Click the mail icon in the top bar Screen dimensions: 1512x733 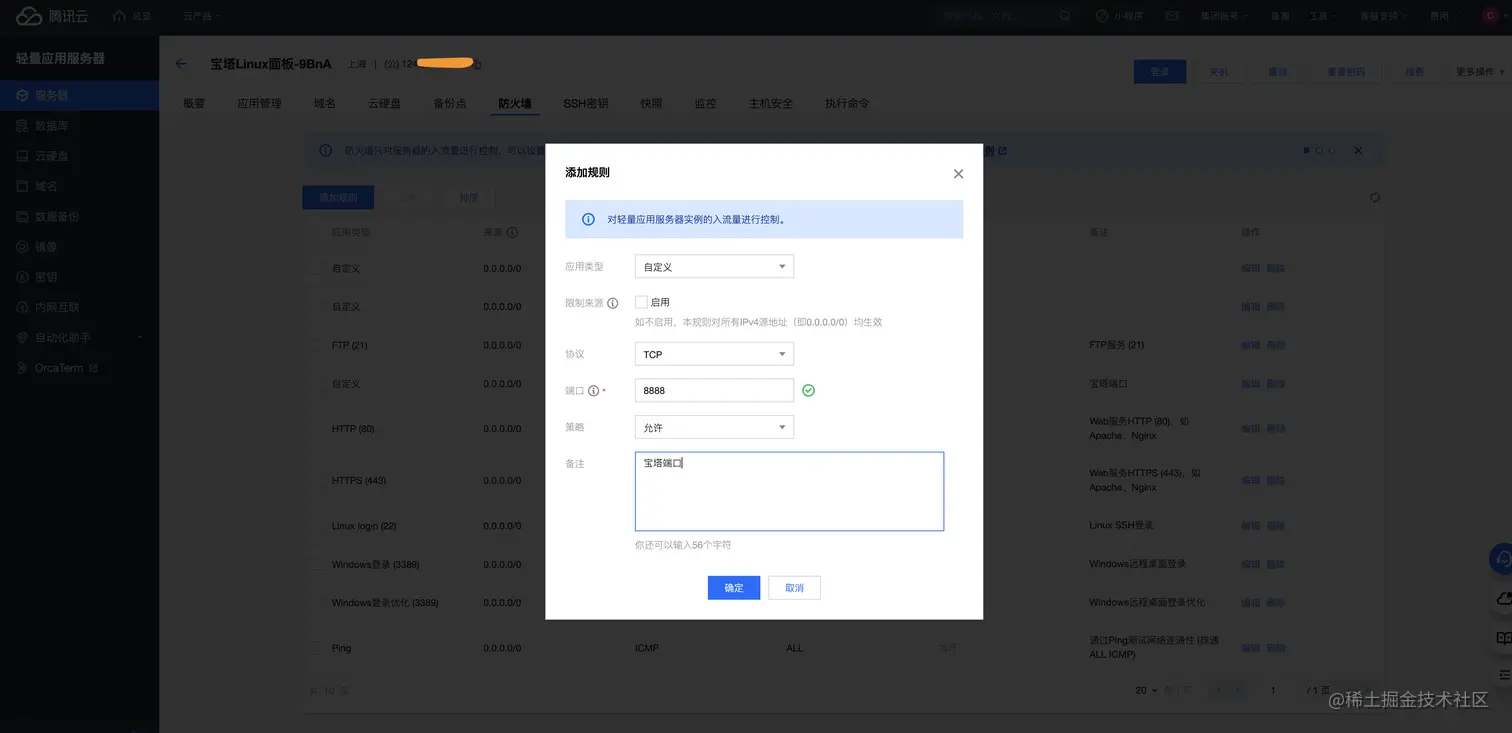pyautogui.click(x=1172, y=16)
